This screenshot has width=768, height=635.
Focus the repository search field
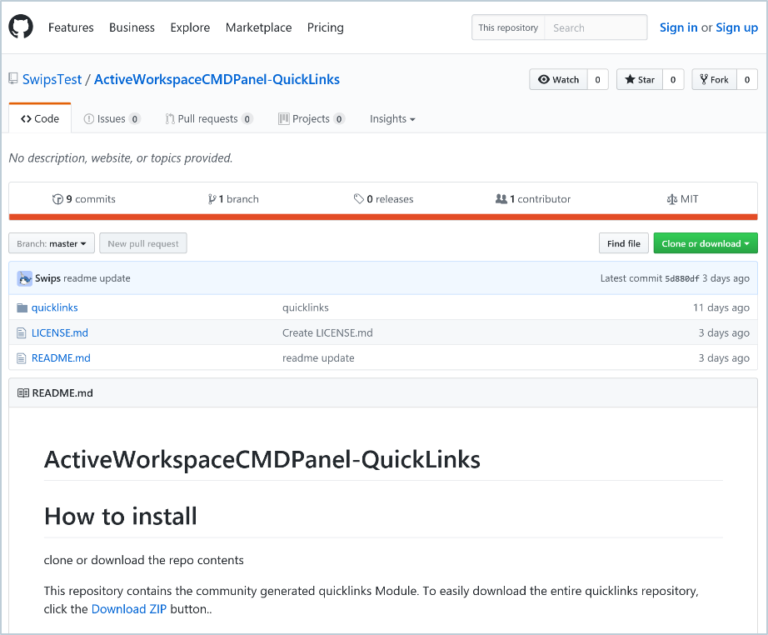click(x=596, y=28)
